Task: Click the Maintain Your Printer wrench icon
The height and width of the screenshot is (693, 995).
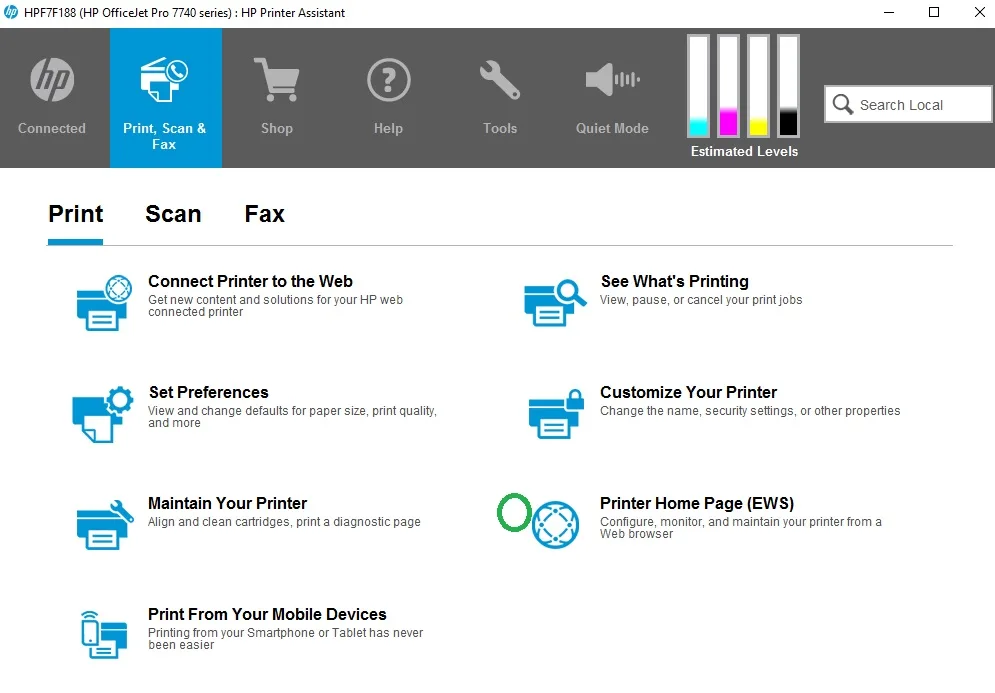Action: click(101, 521)
